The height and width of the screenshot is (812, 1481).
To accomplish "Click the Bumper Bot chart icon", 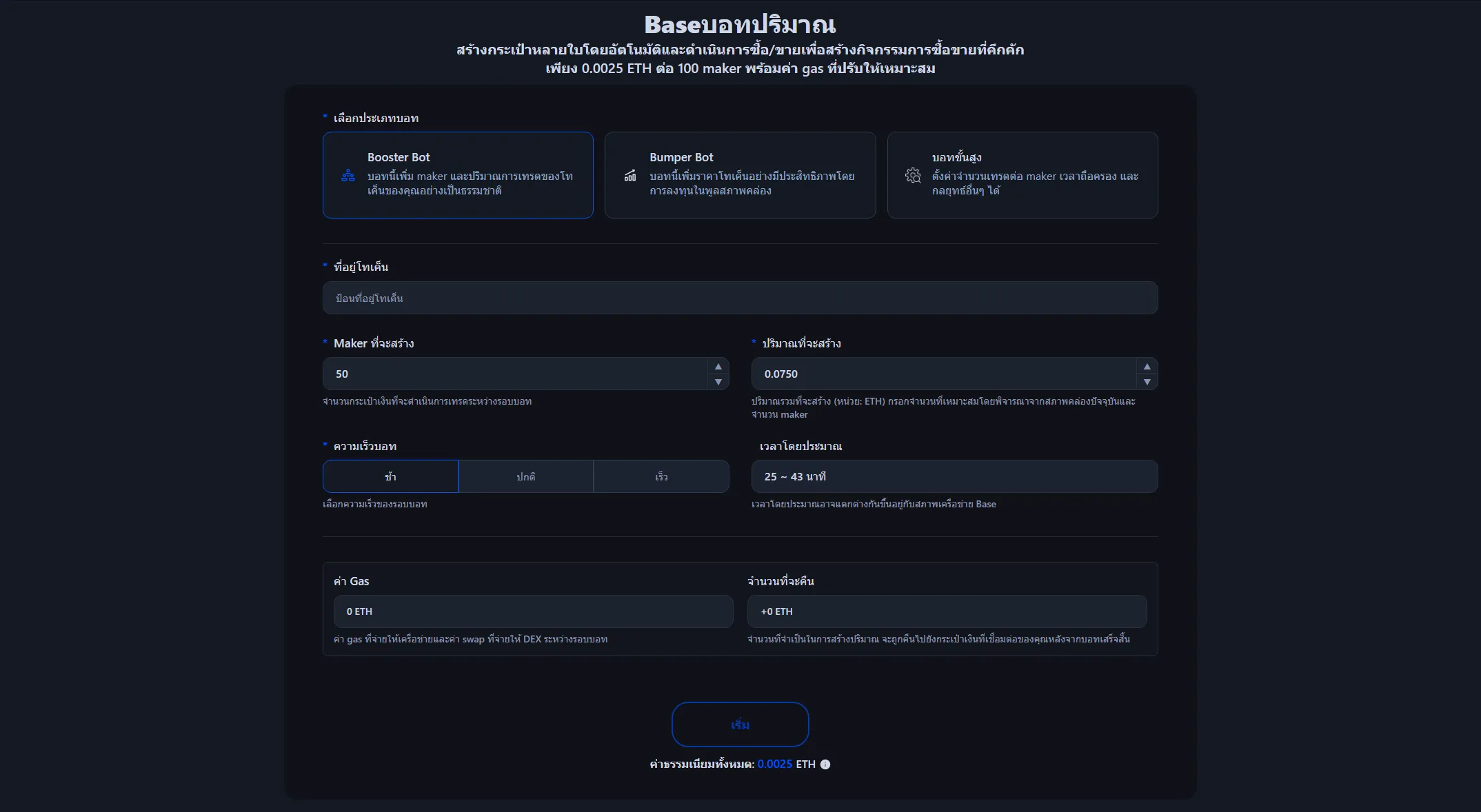I will tap(630, 175).
